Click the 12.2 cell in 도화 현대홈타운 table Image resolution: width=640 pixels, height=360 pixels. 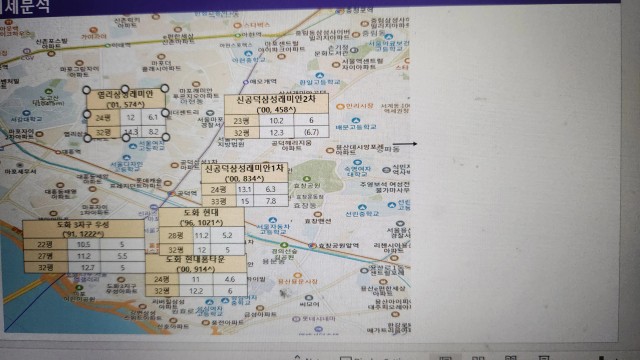(196, 291)
